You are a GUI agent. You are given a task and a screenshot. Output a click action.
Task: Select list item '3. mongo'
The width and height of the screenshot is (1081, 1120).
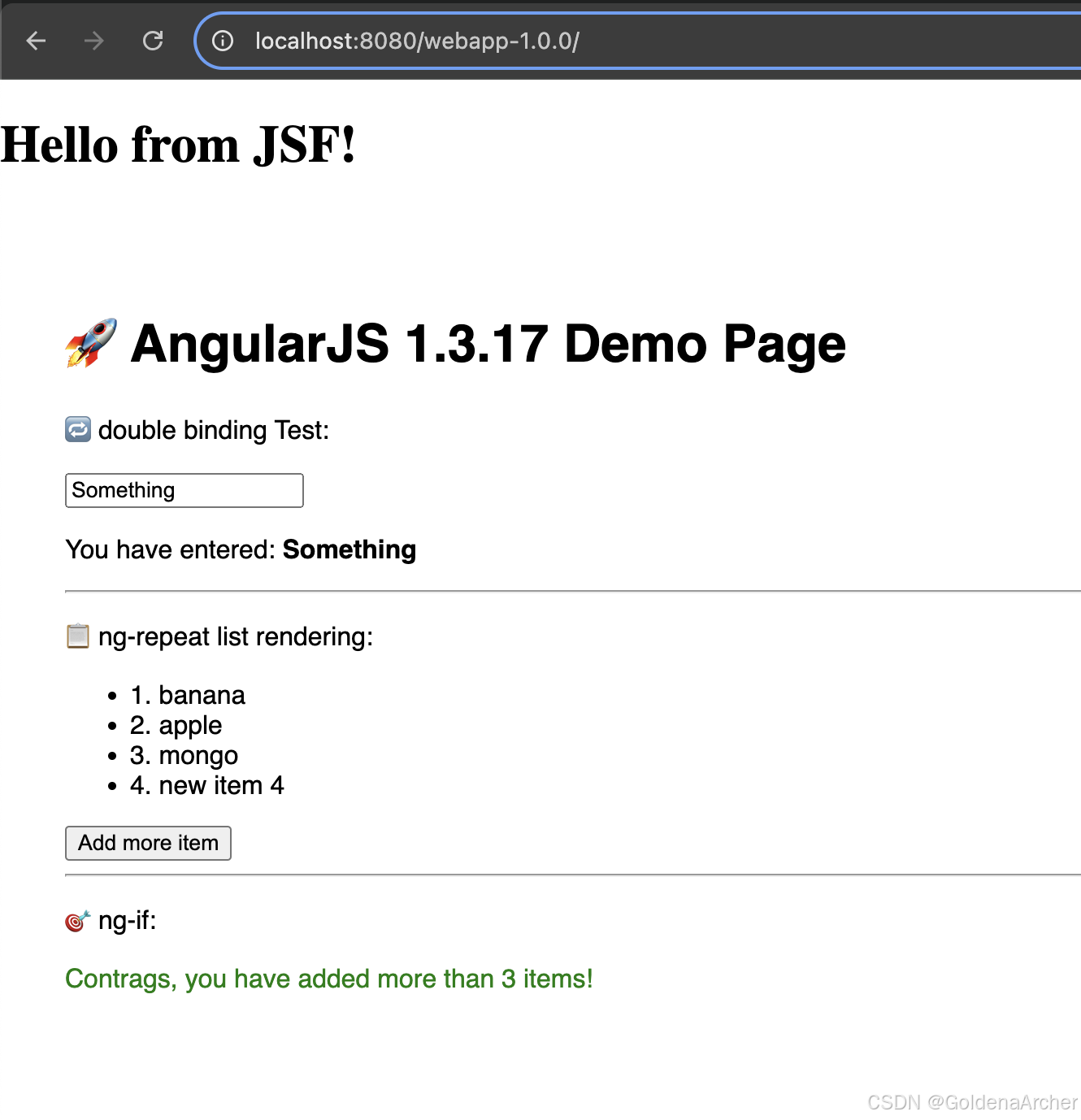click(185, 755)
